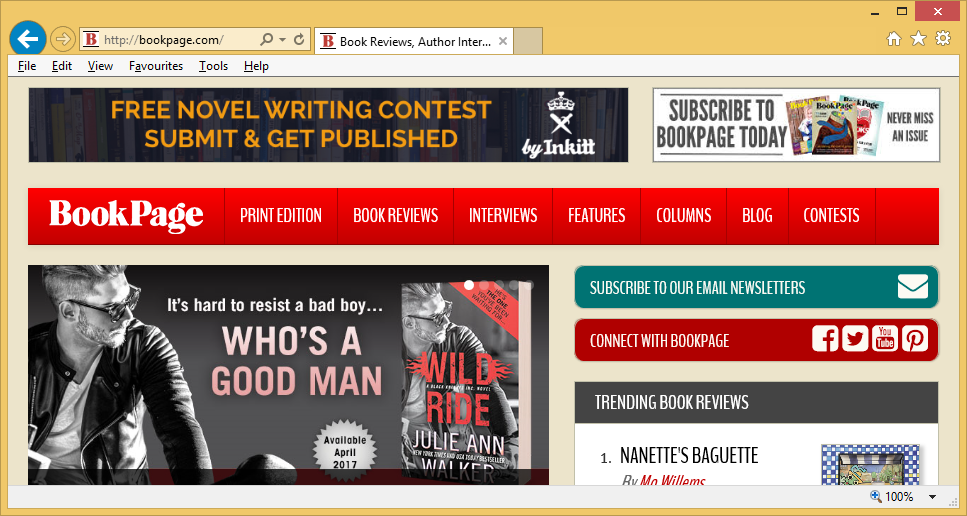Click the email envelope icon

point(913,287)
